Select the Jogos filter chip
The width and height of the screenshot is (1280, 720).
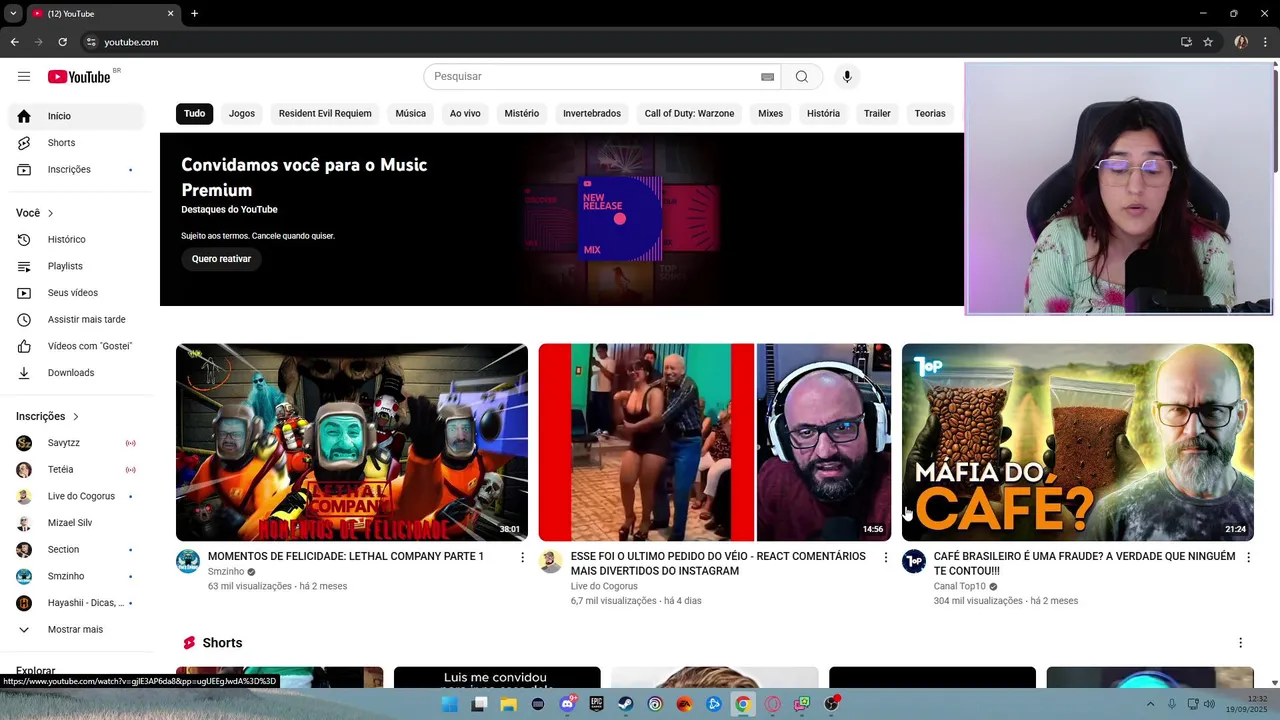pyautogui.click(x=242, y=113)
